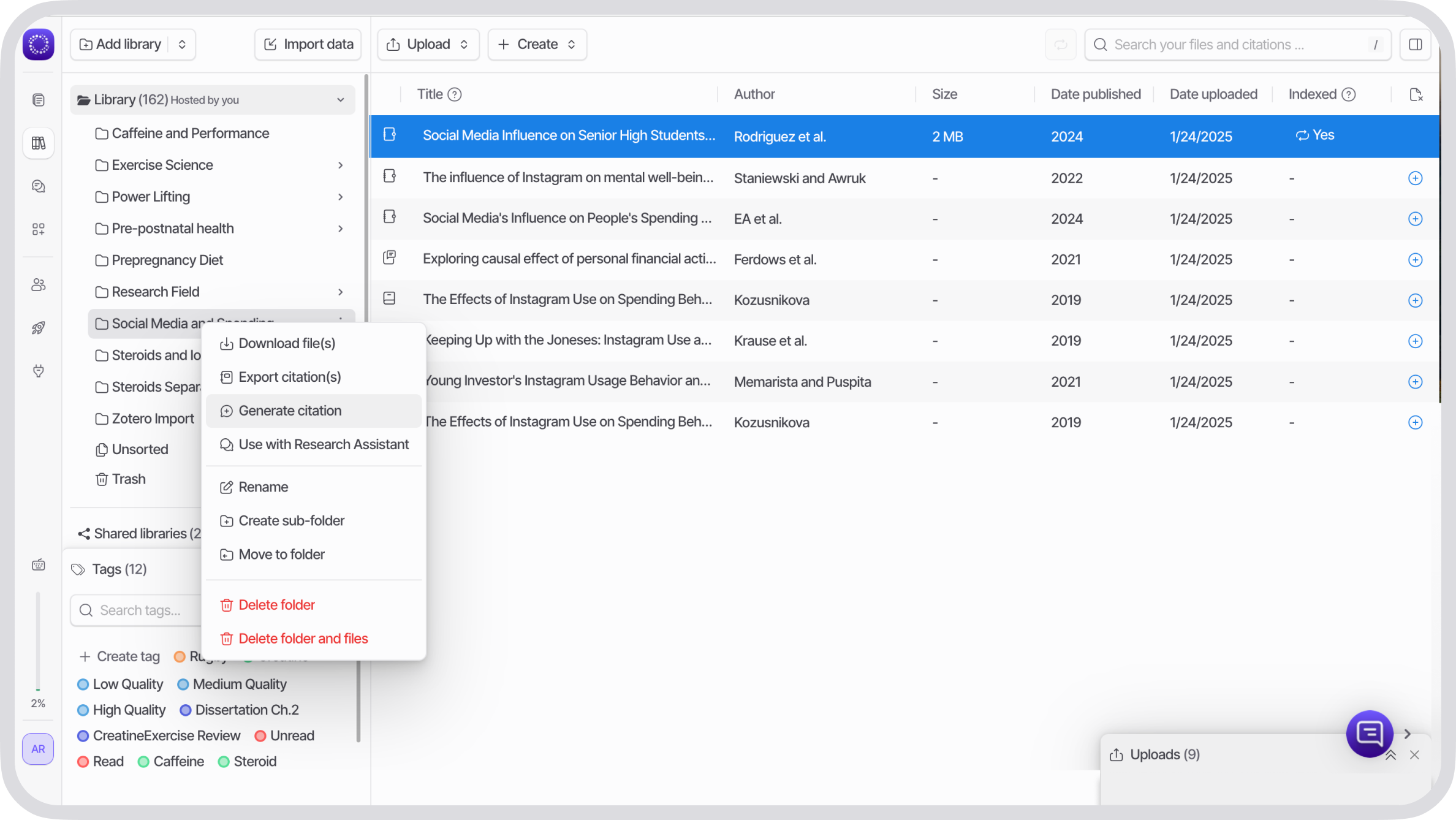Collapse the Uploads panel with the chevron icon
The image size is (1456, 820).
pos(1390,754)
